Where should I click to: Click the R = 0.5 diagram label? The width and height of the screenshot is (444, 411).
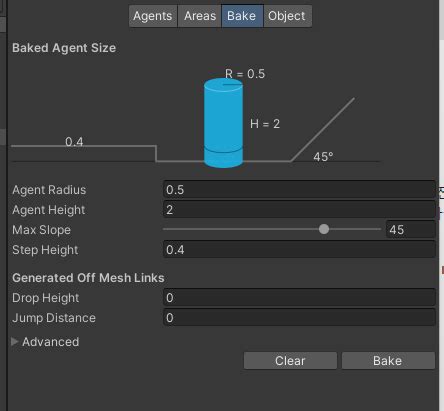245,74
